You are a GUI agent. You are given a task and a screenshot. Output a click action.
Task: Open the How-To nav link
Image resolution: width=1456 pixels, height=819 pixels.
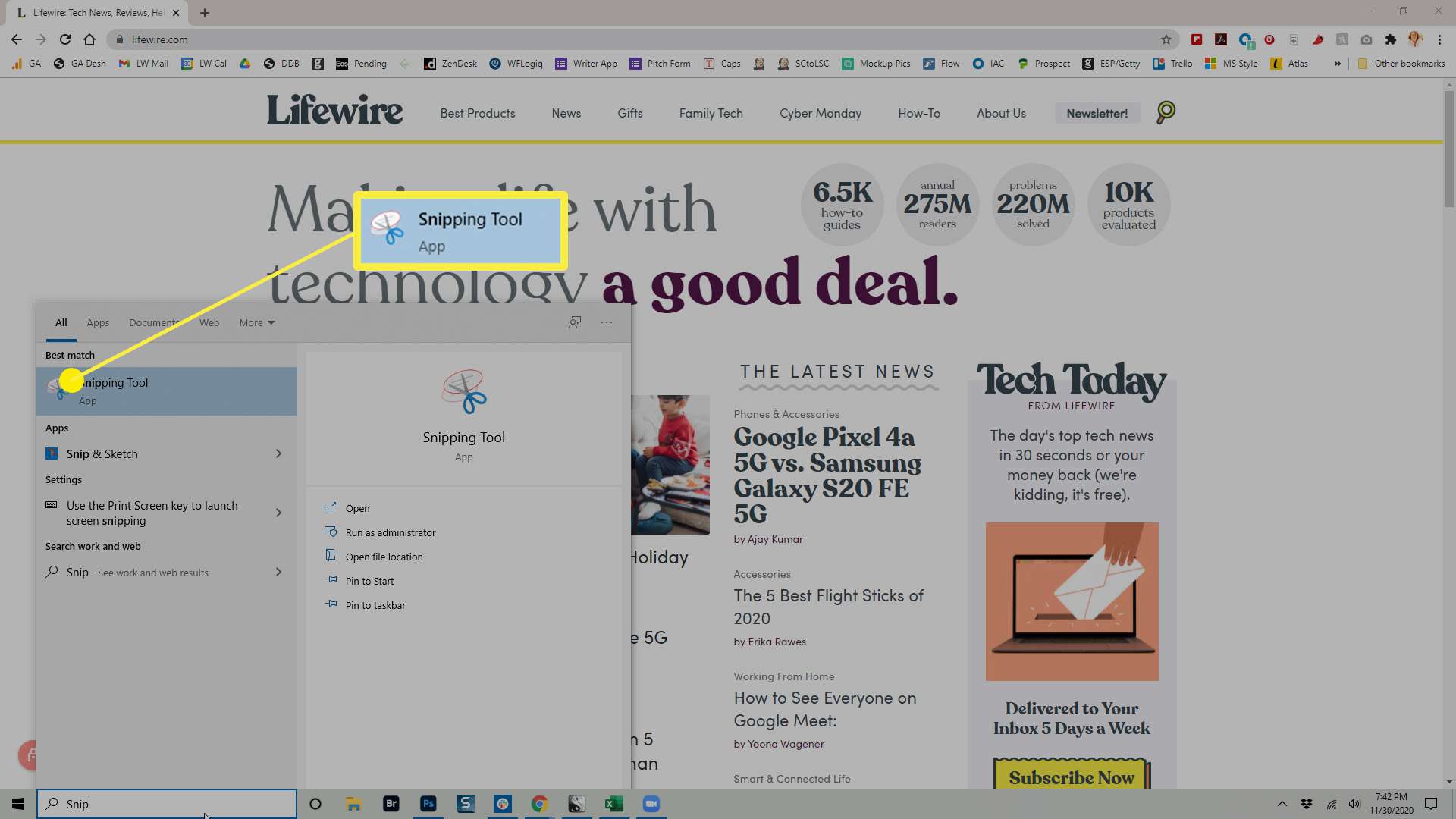click(919, 113)
